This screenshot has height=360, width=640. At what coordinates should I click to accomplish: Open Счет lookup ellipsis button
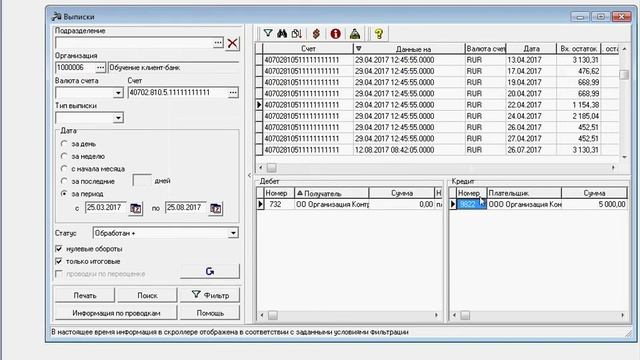click(x=233, y=93)
